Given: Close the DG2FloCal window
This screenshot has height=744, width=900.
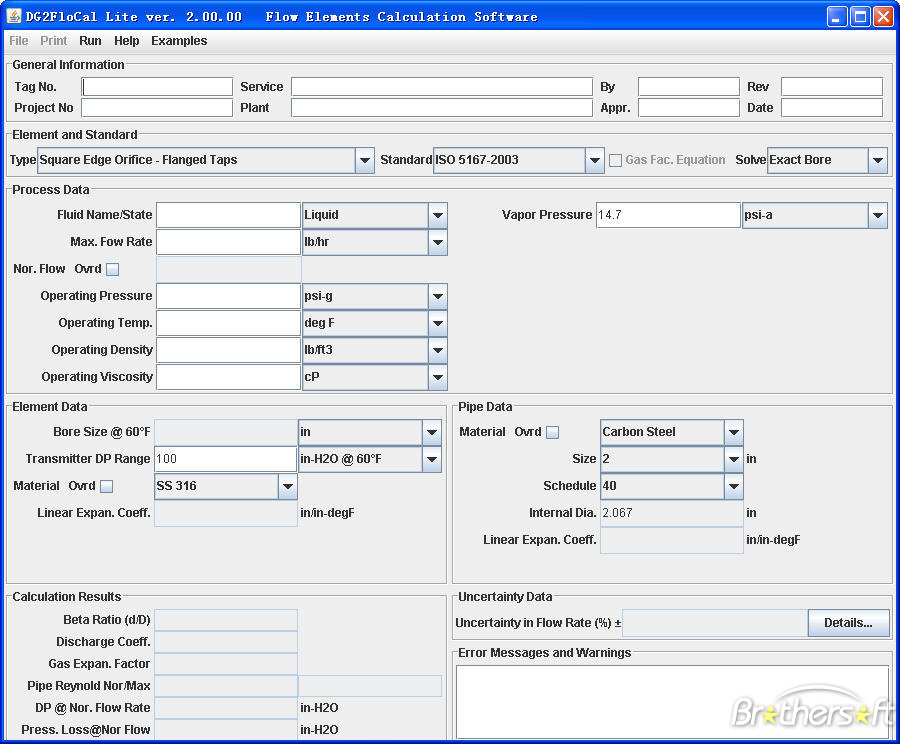Looking at the screenshot, I should click(x=883, y=17).
